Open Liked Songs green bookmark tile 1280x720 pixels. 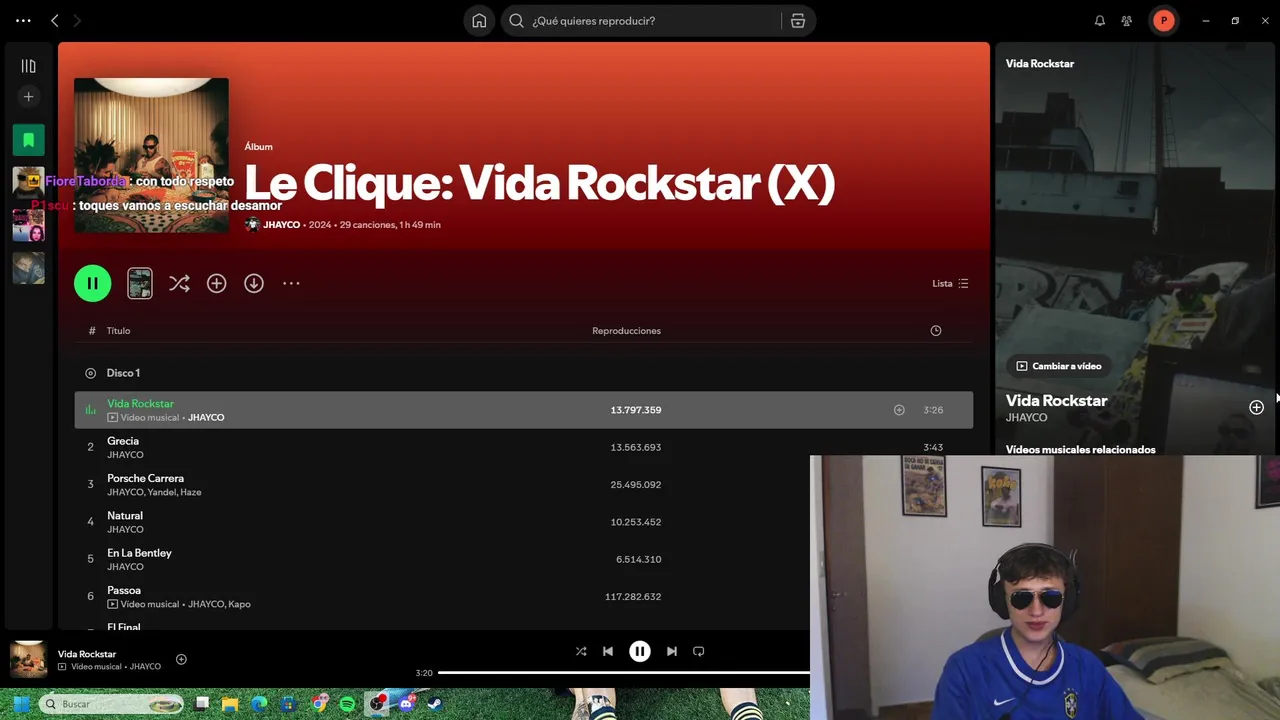[28, 140]
